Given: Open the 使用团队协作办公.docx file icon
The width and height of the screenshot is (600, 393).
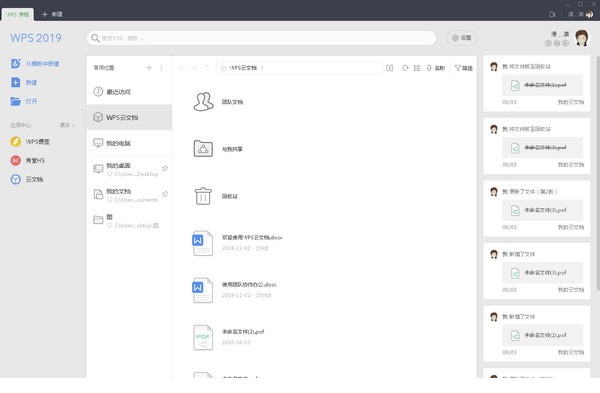Looking at the screenshot, I should coord(202,290).
